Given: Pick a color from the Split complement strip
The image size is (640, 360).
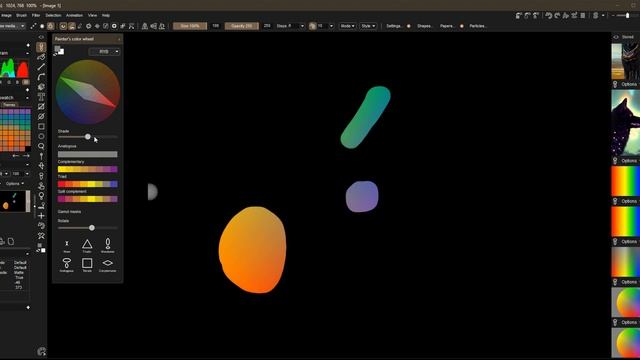Looking at the screenshot, I should click(x=88, y=199).
